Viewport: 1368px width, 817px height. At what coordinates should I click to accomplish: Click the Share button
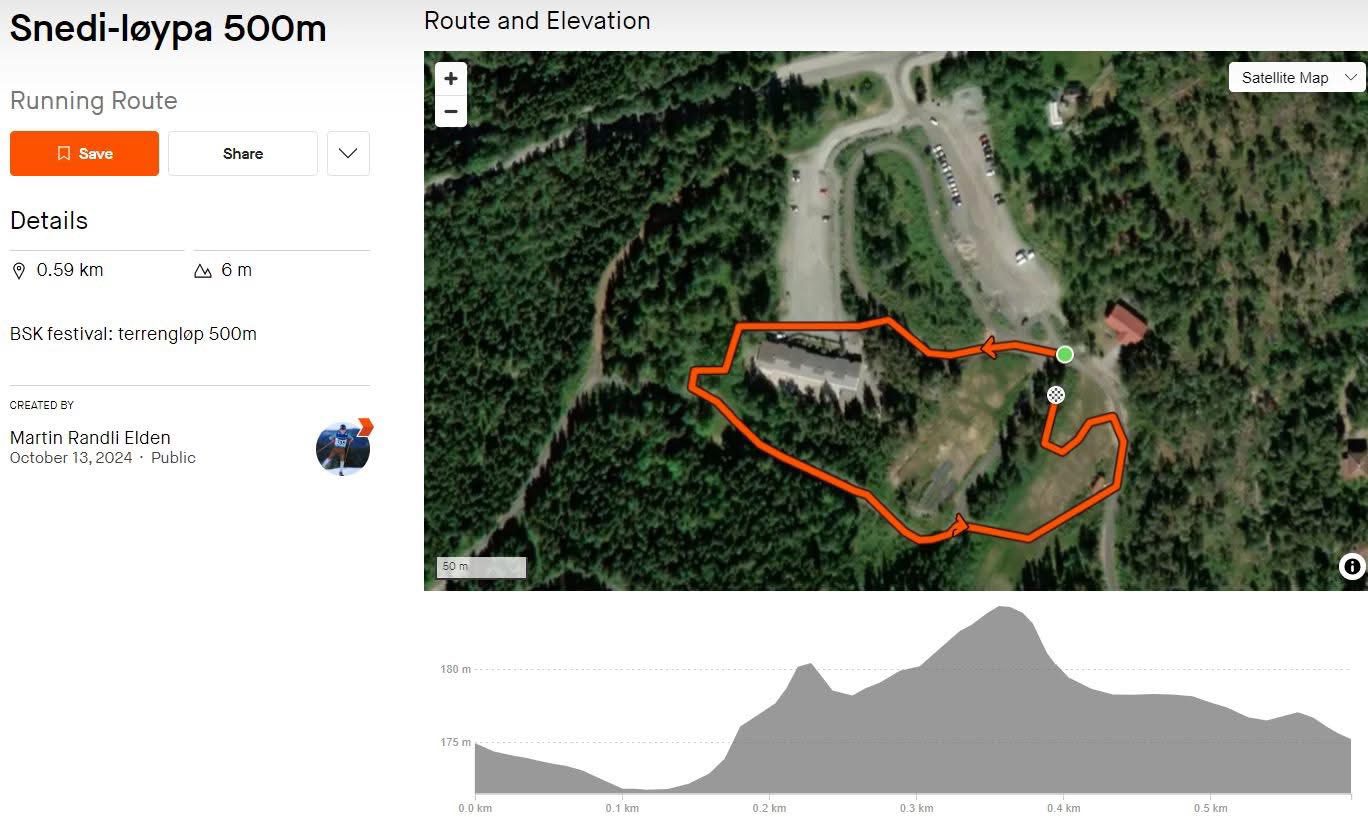[243, 154]
